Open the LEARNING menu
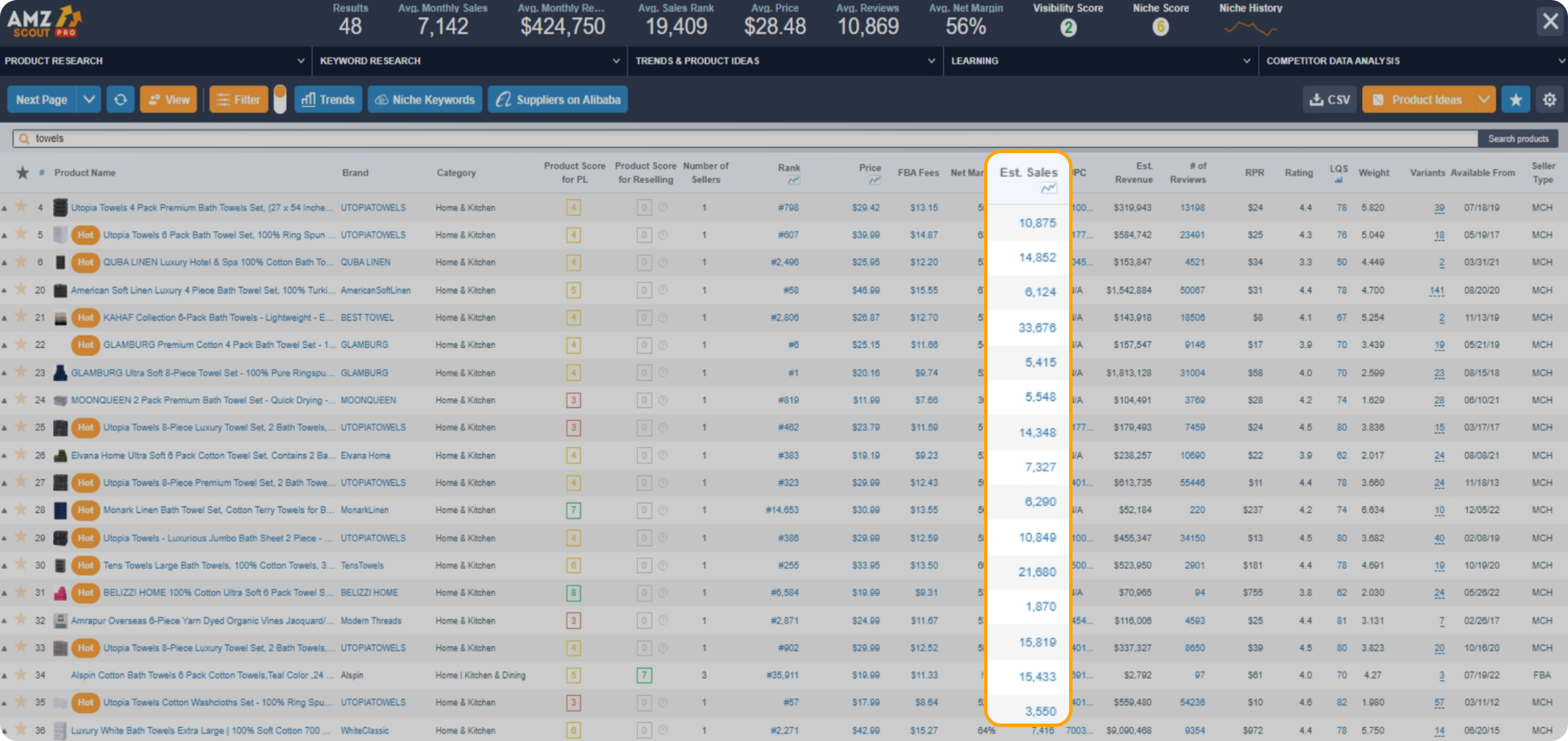The image size is (1568, 741). tap(1101, 61)
